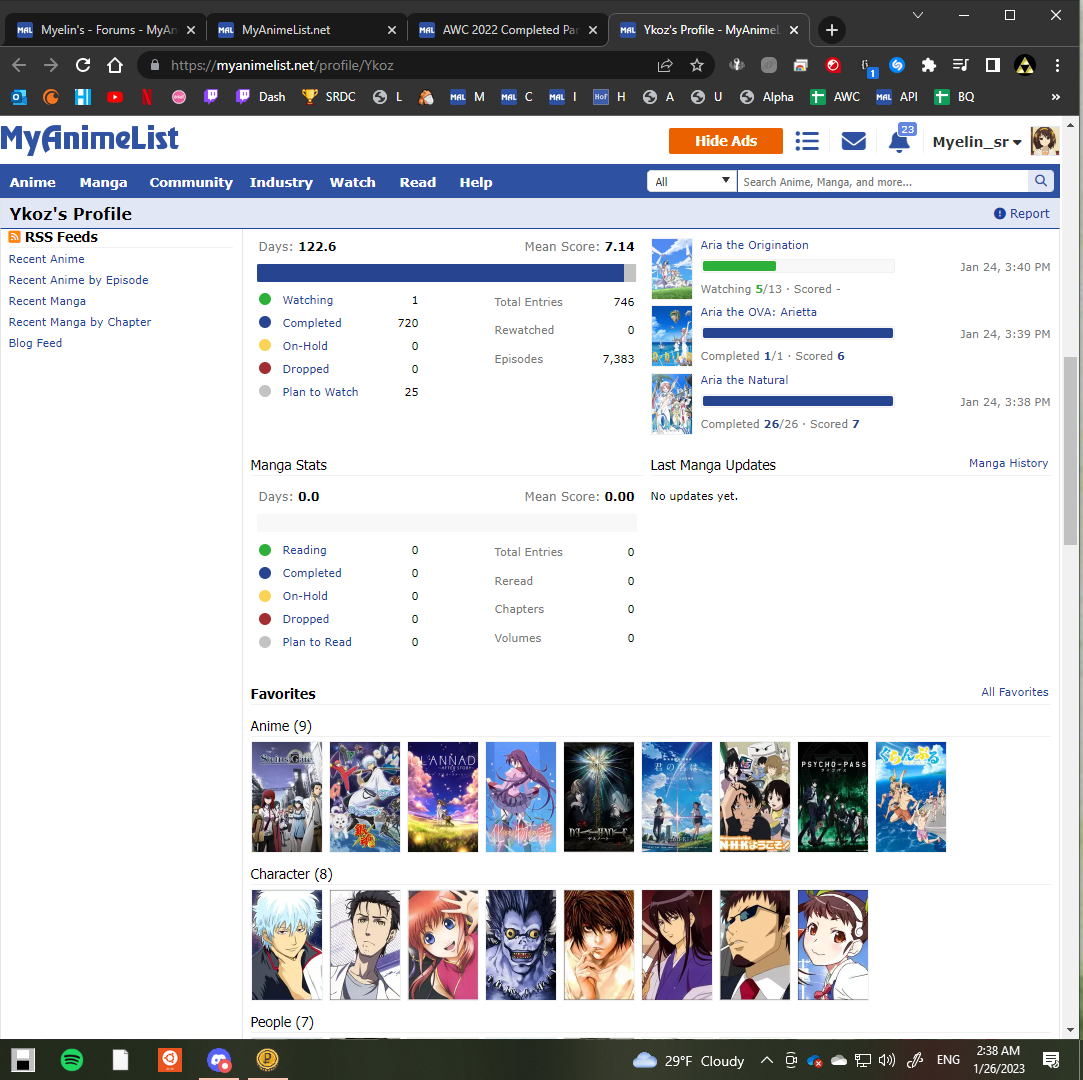
Task: Open the Manga History link
Action: click(x=1008, y=463)
